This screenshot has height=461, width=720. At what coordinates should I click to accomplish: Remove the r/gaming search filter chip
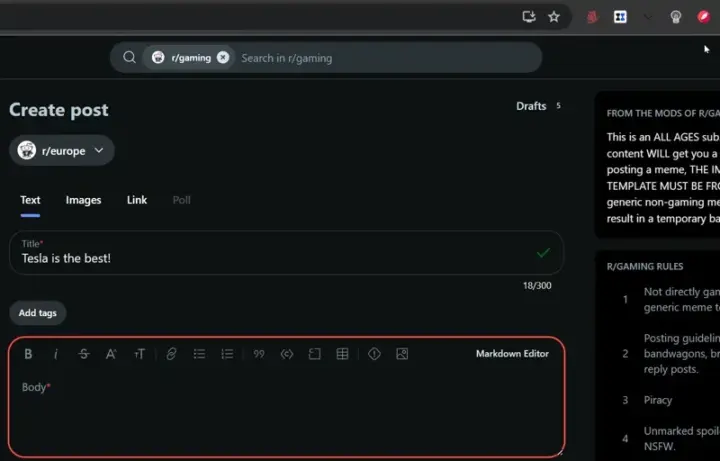pyautogui.click(x=223, y=58)
